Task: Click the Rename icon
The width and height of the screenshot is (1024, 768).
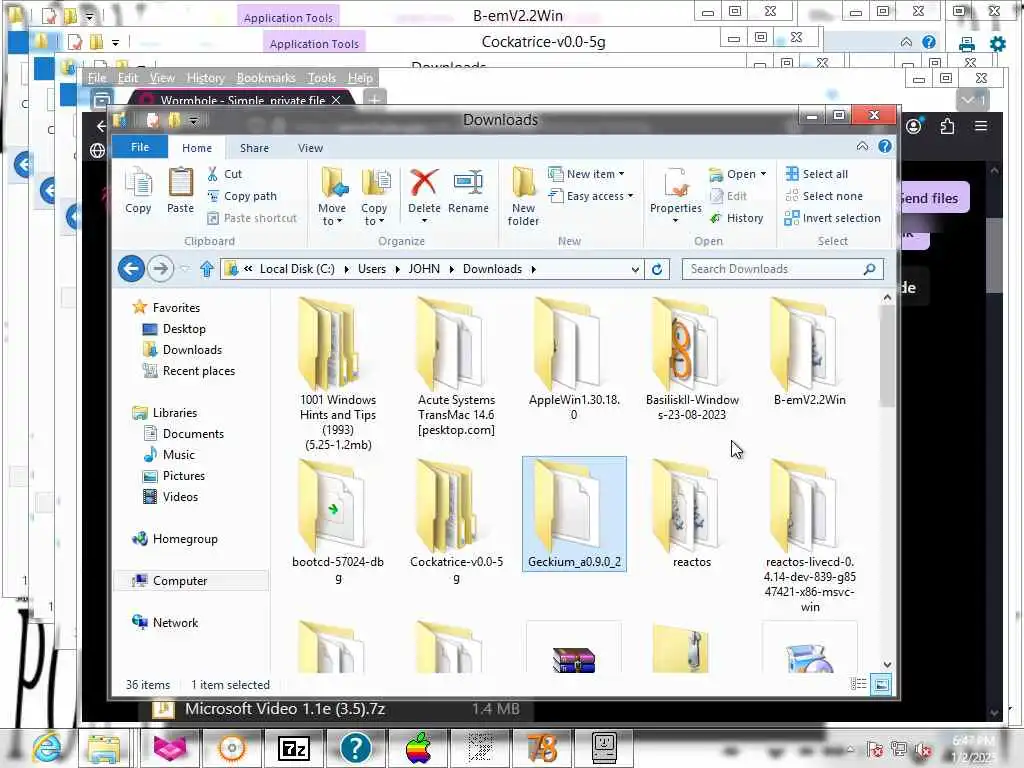Action: tap(468, 190)
